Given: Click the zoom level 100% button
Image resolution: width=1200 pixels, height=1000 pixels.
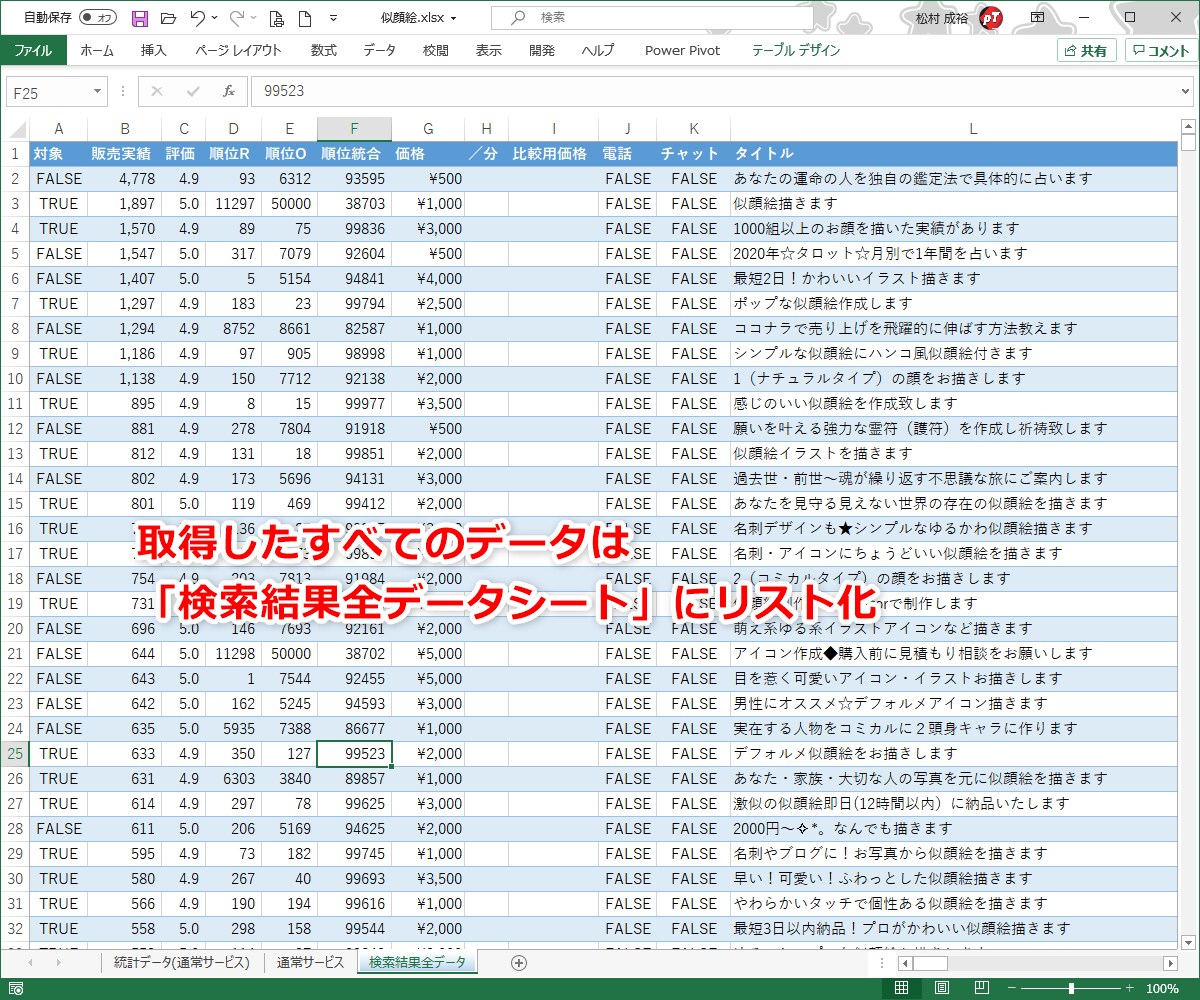Looking at the screenshot, I should 1161,988.
